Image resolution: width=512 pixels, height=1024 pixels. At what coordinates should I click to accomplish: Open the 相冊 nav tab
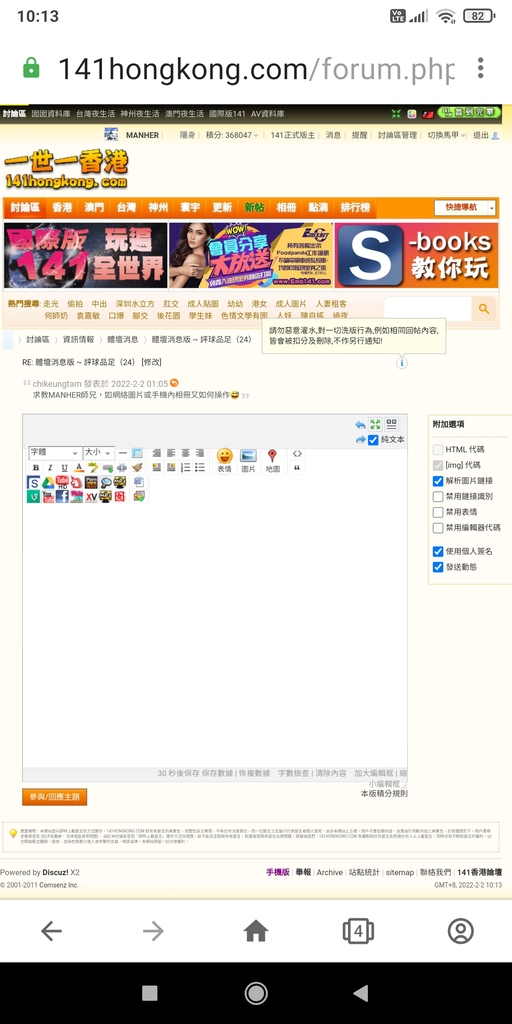coord(287,208)
